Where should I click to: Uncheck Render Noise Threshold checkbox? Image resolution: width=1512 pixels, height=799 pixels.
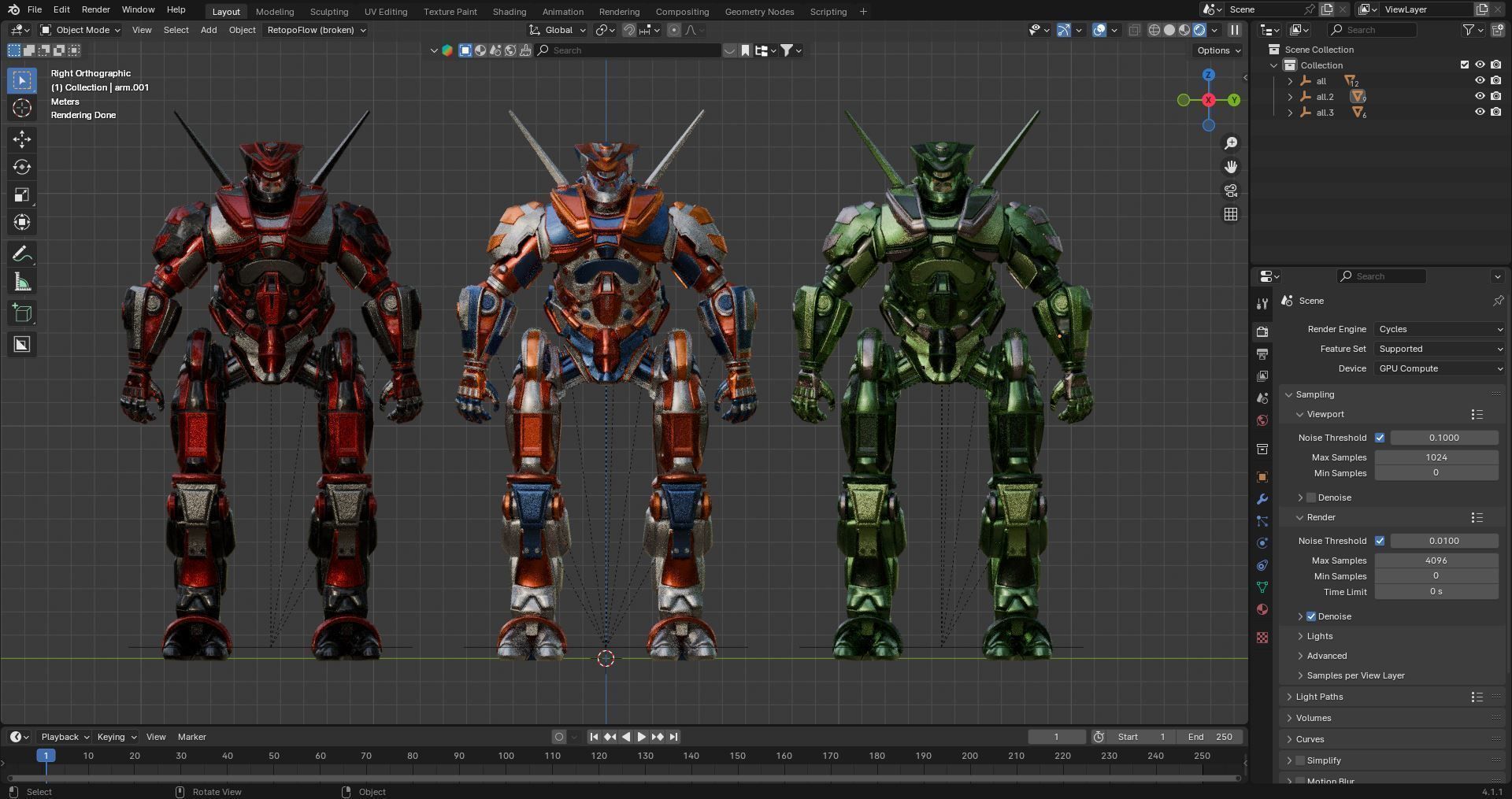pos(1380,541)
